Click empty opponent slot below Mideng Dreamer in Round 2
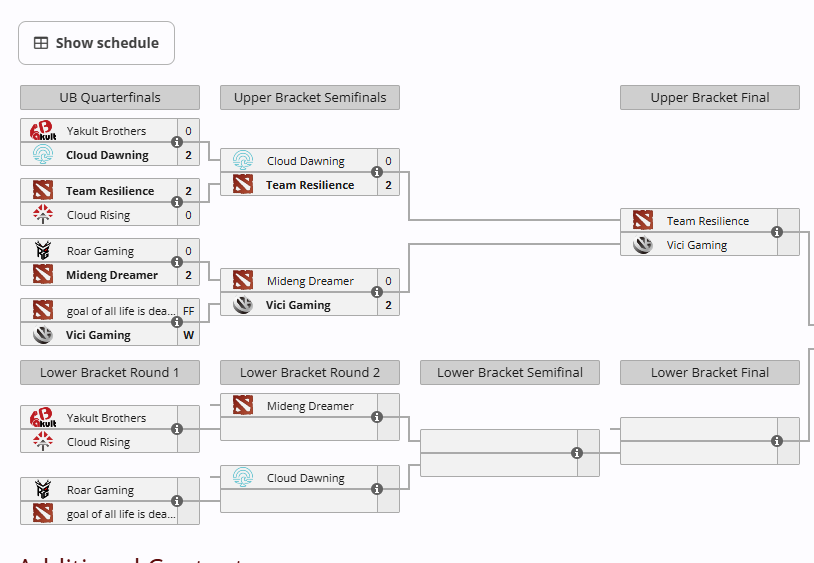 [299, 429]
